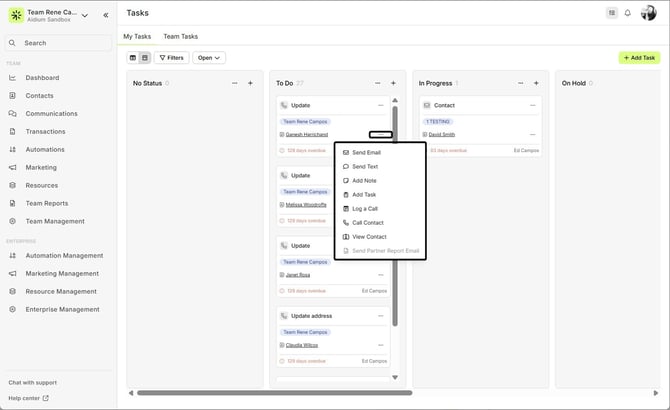The height and width of the screenshot is (410, 670).
Task: Open the Contact card options menu
Action: coord(532,105)
